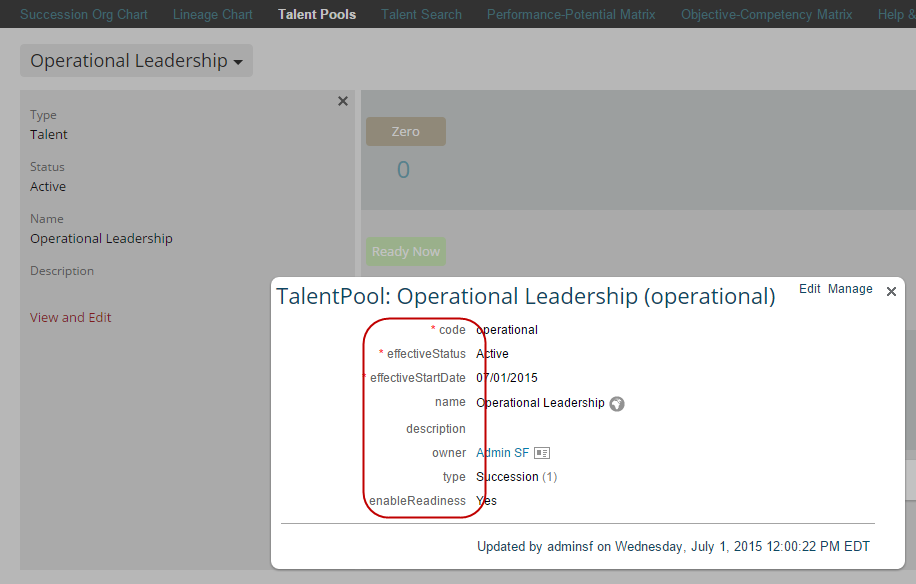This screenshot has height=584, width=916.
Task: Click the 'Updated by adminsf' timestamp text
Action: (673, 547)
